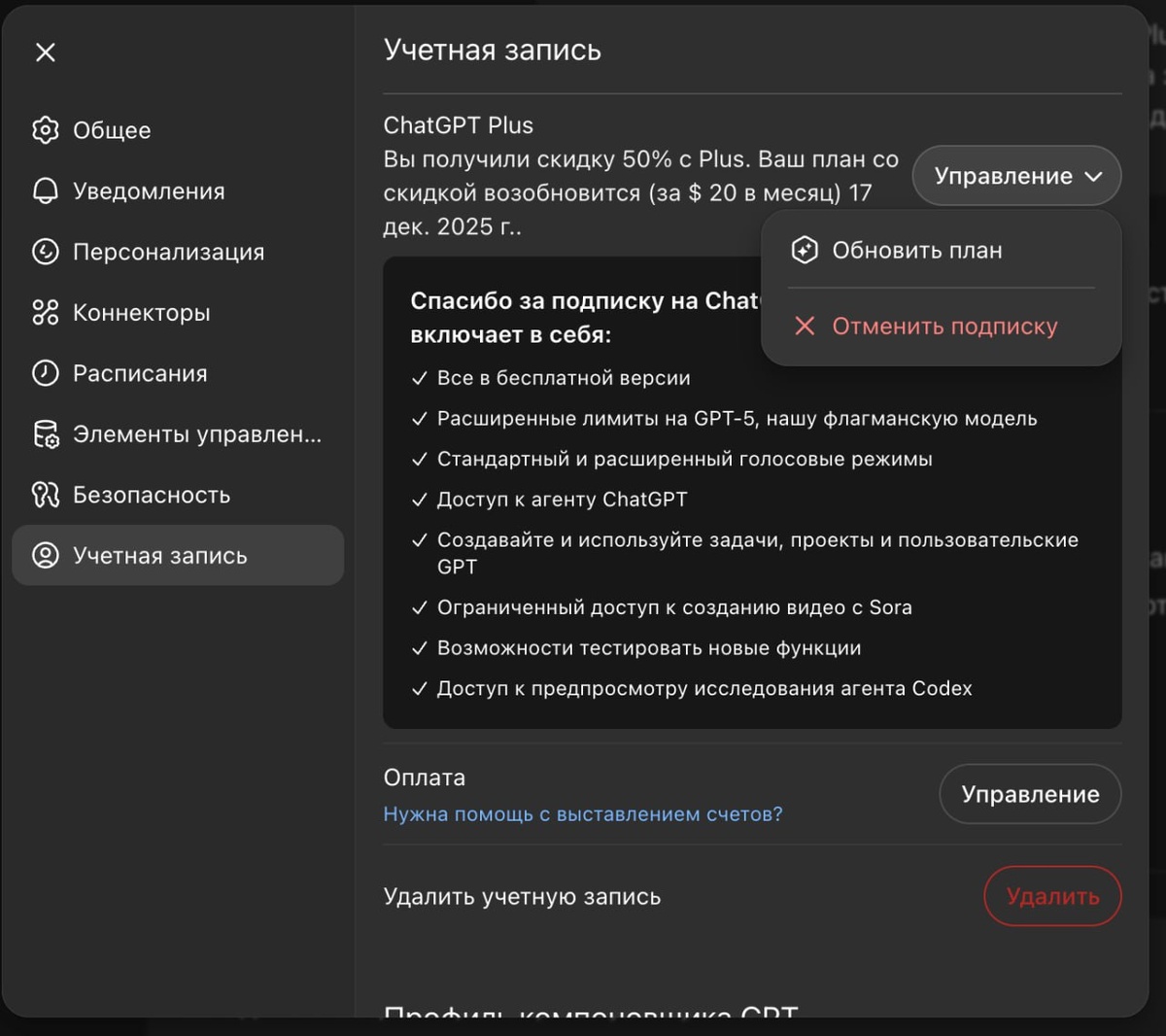
Task: Click the database icon for Элементы управления
Action: 46,434
